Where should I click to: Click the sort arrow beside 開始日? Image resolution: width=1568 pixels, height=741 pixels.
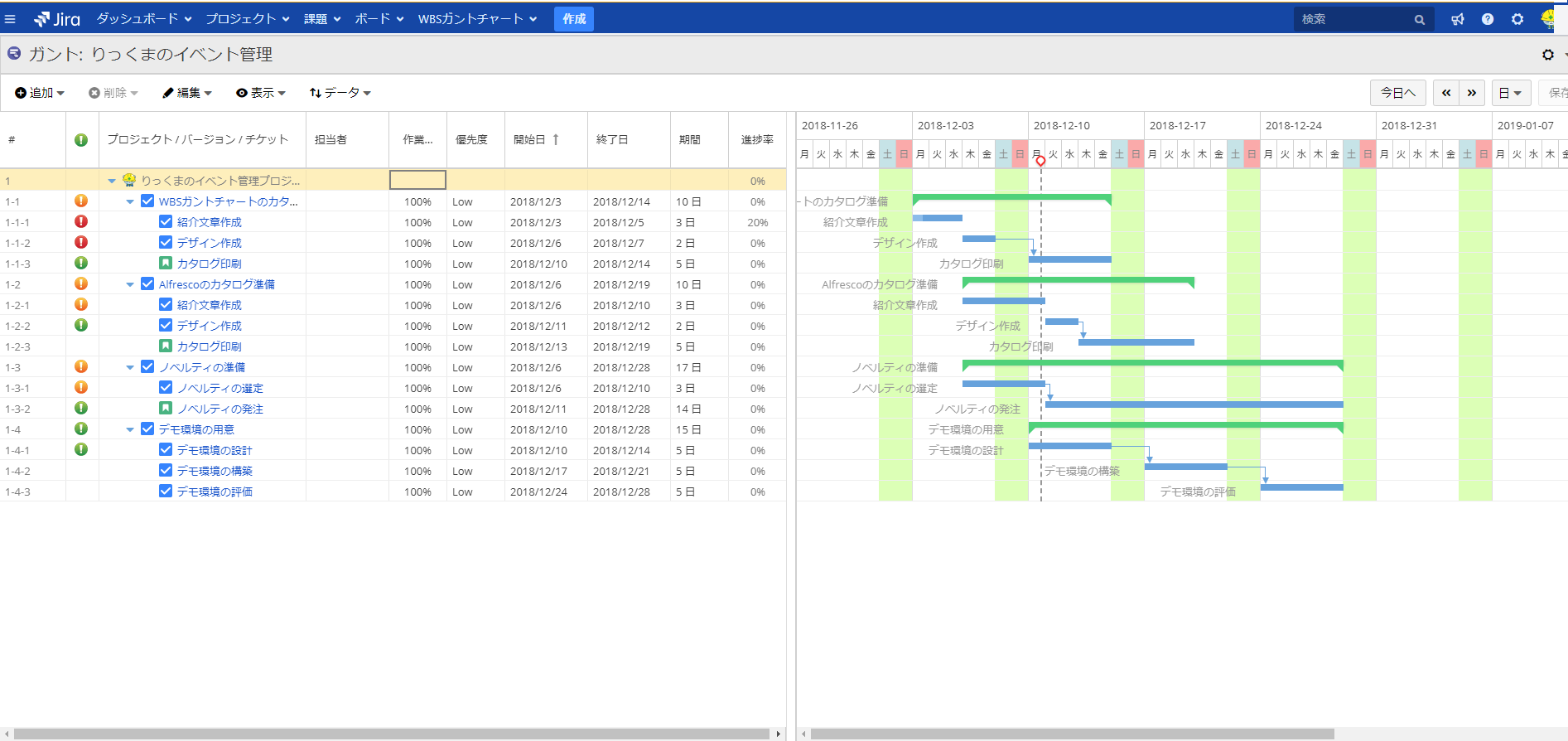[556, 139]
